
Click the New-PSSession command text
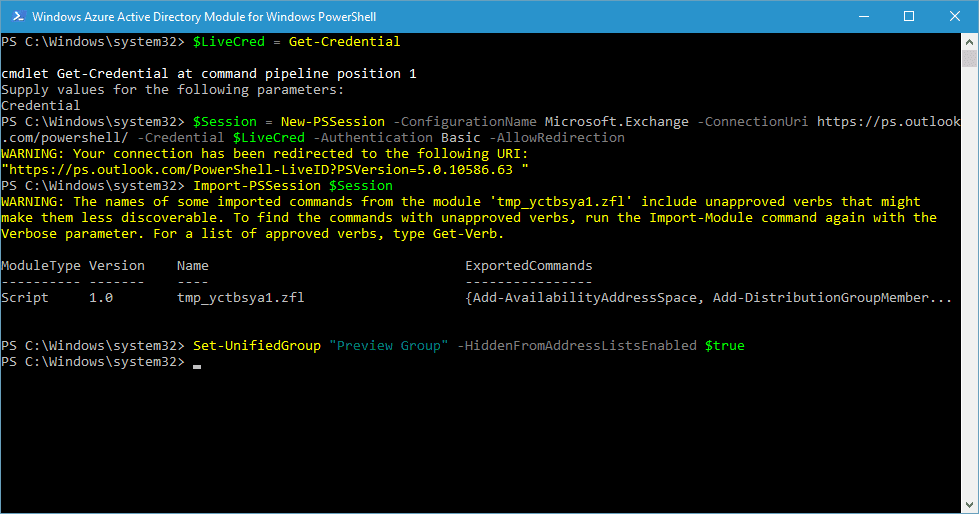coord(333,122)
